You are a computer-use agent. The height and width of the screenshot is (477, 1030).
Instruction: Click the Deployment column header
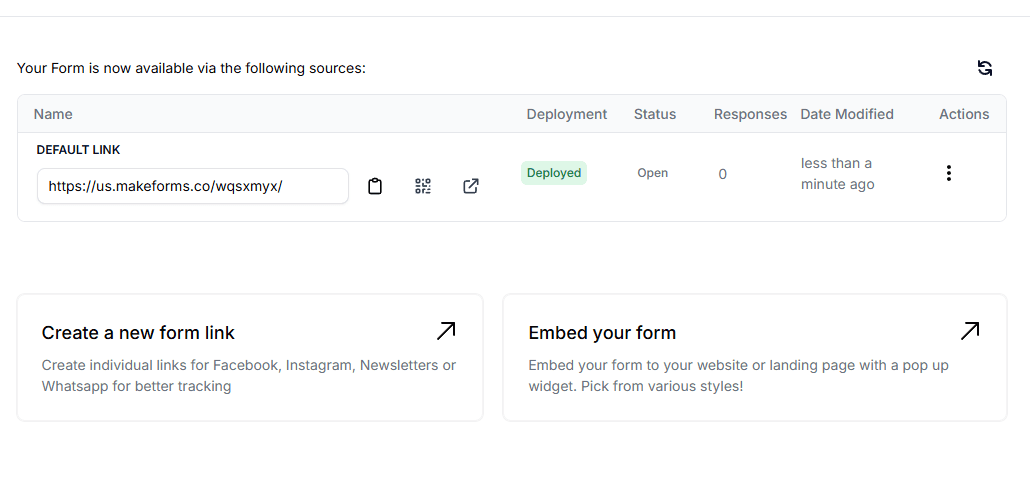tap(566, 114)
